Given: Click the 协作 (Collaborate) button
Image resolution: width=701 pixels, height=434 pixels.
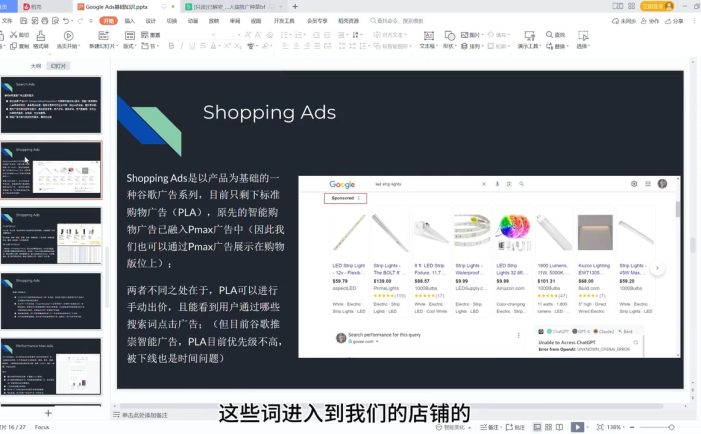Looking at the screenshot, I should [x=650, y=21].
